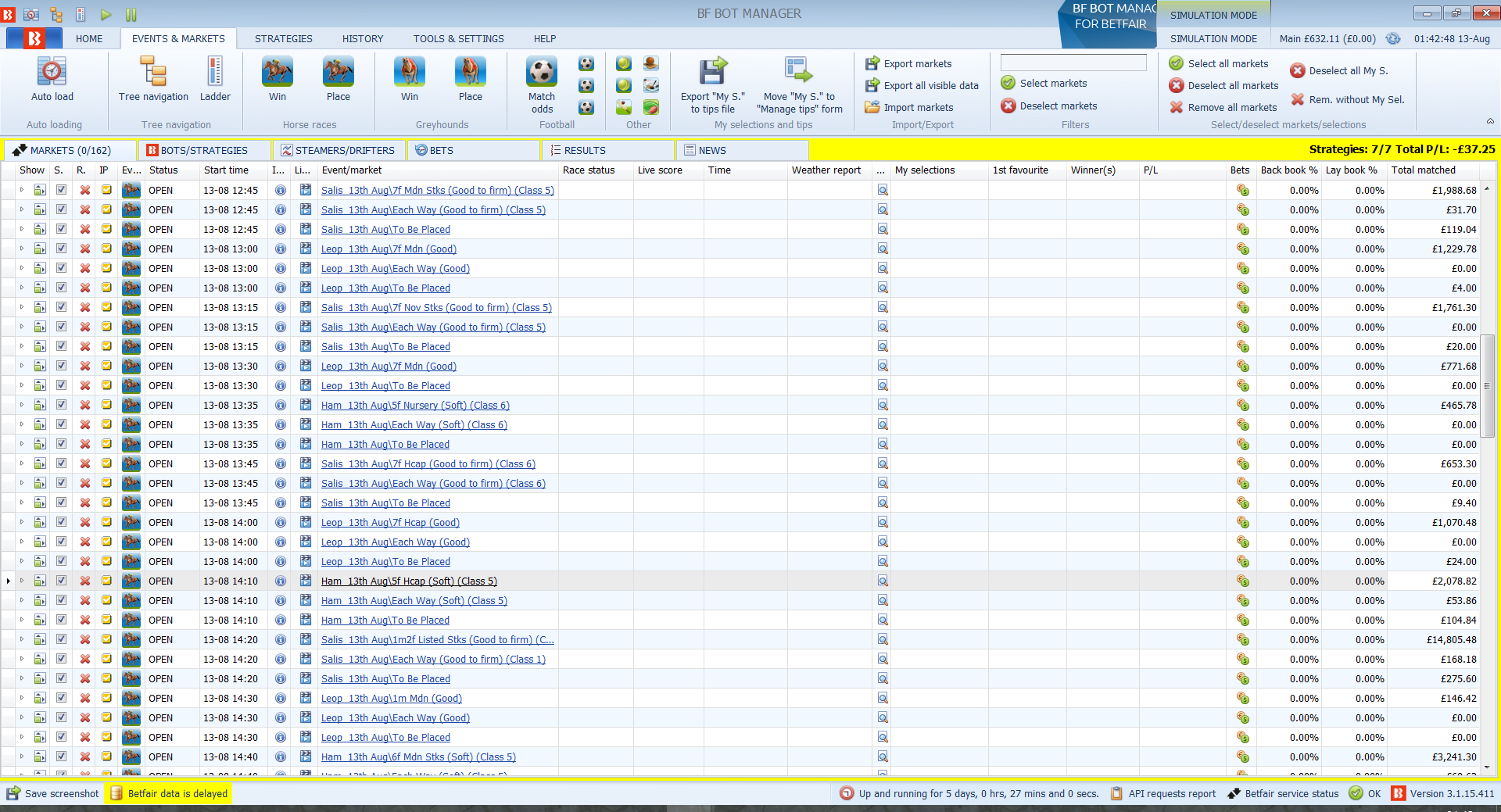Viewport: 1501px width, 812px height.
Task: Switch to the BOTS/STRATEGIES tab
Action: coord(204,150)
